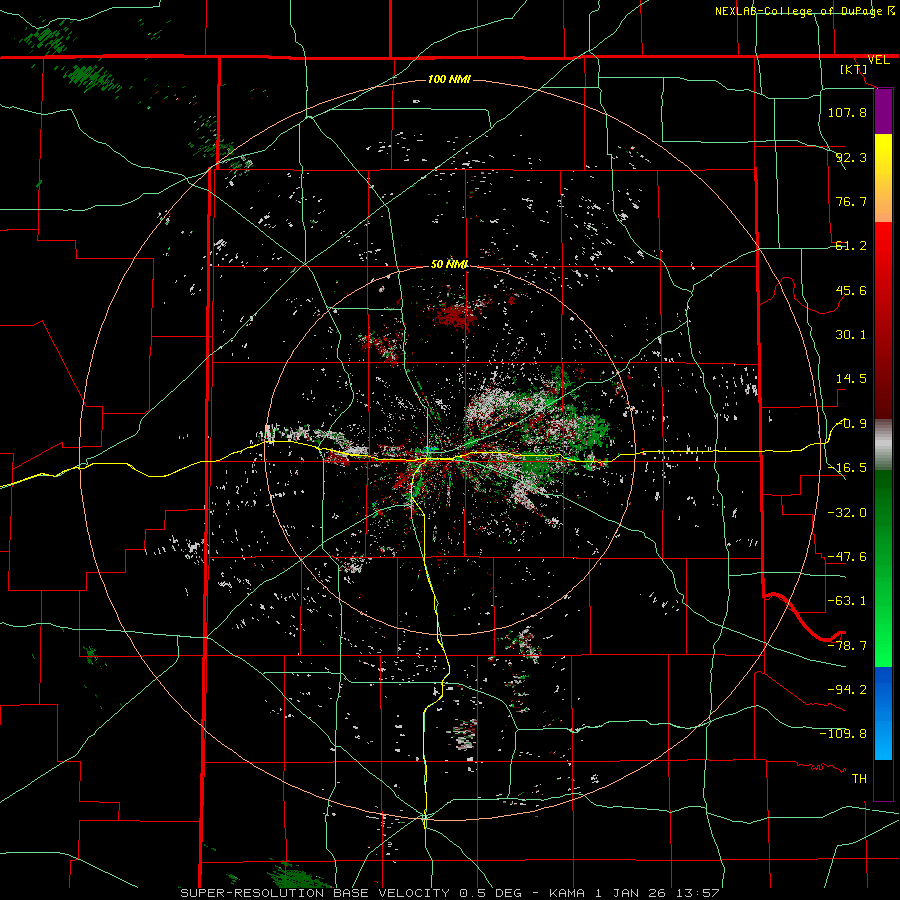Click the 30.1 velocity scale value
Image resolution: width=900 pixels, height=900 pixels.
[x=851, y=335]
